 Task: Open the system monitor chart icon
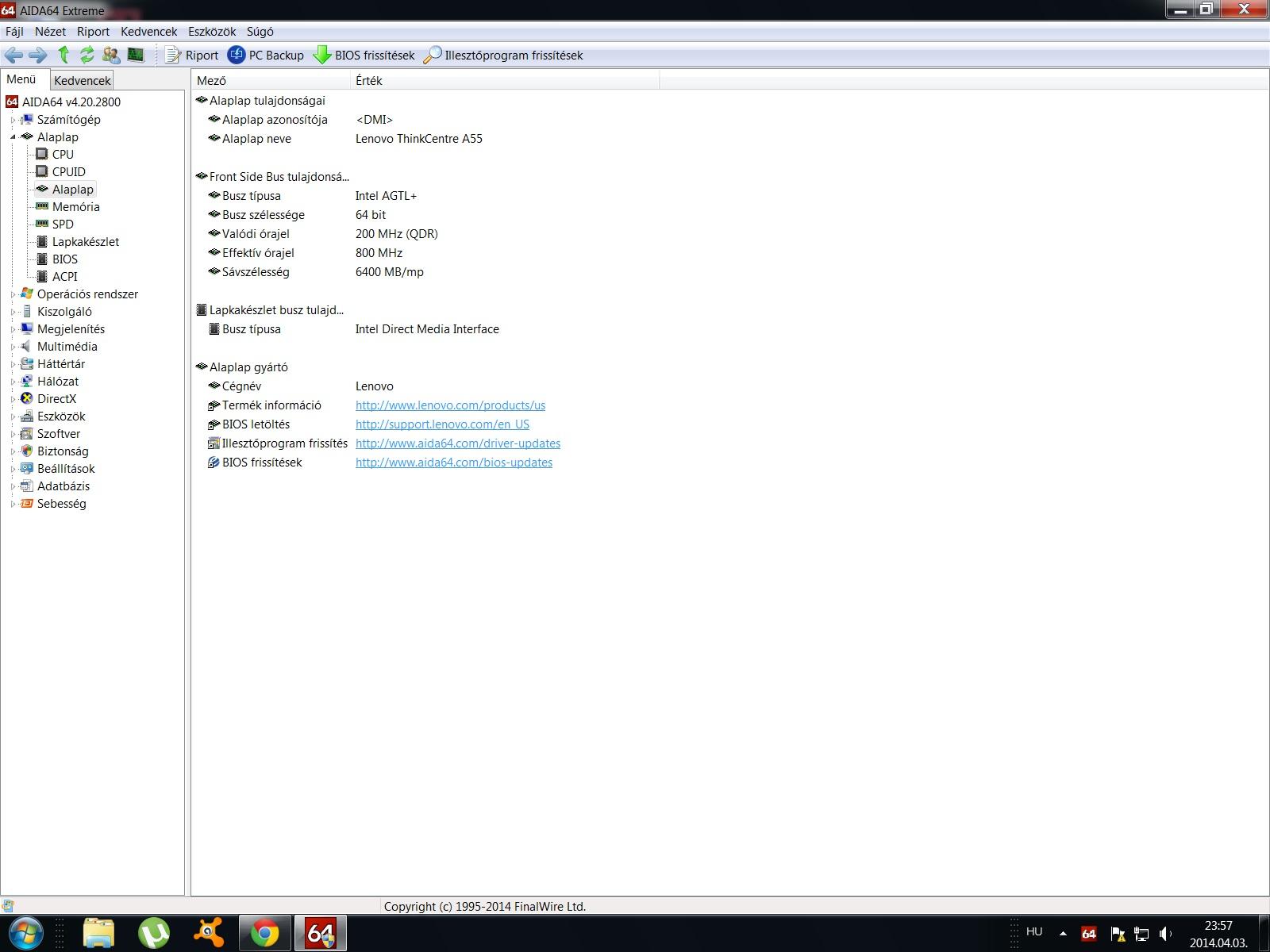(x=136, y=55)
